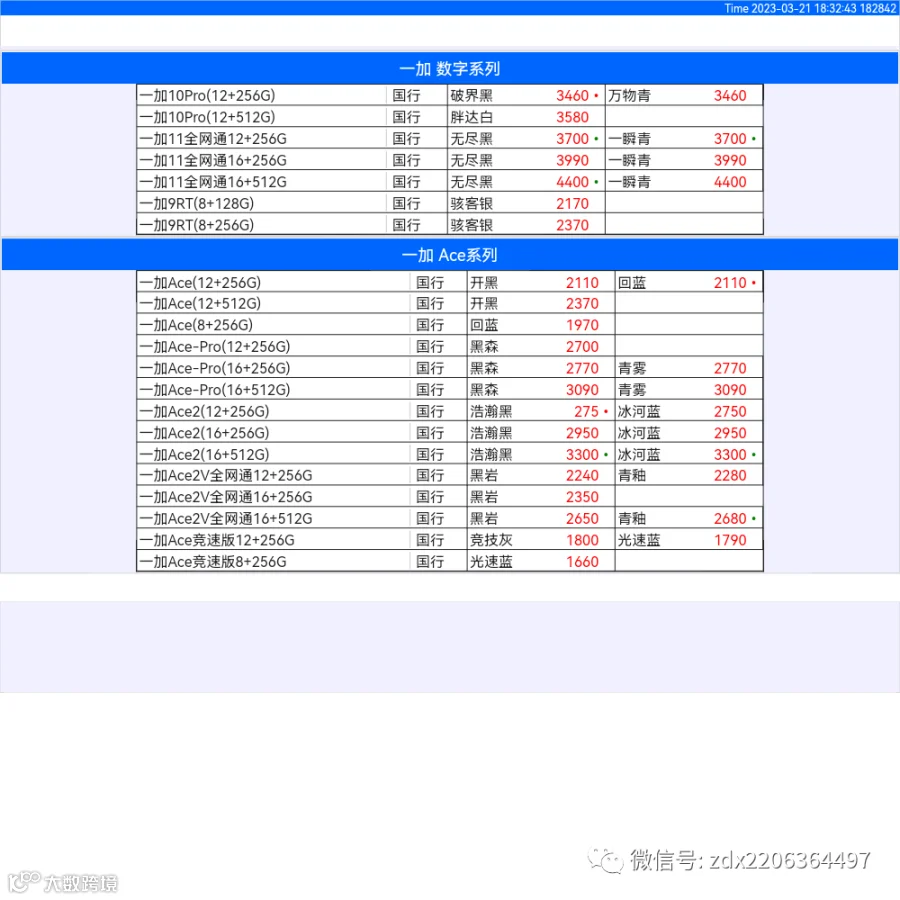Select the '一加9RT(8+128G)' model cell

click(x=262, y=204)
